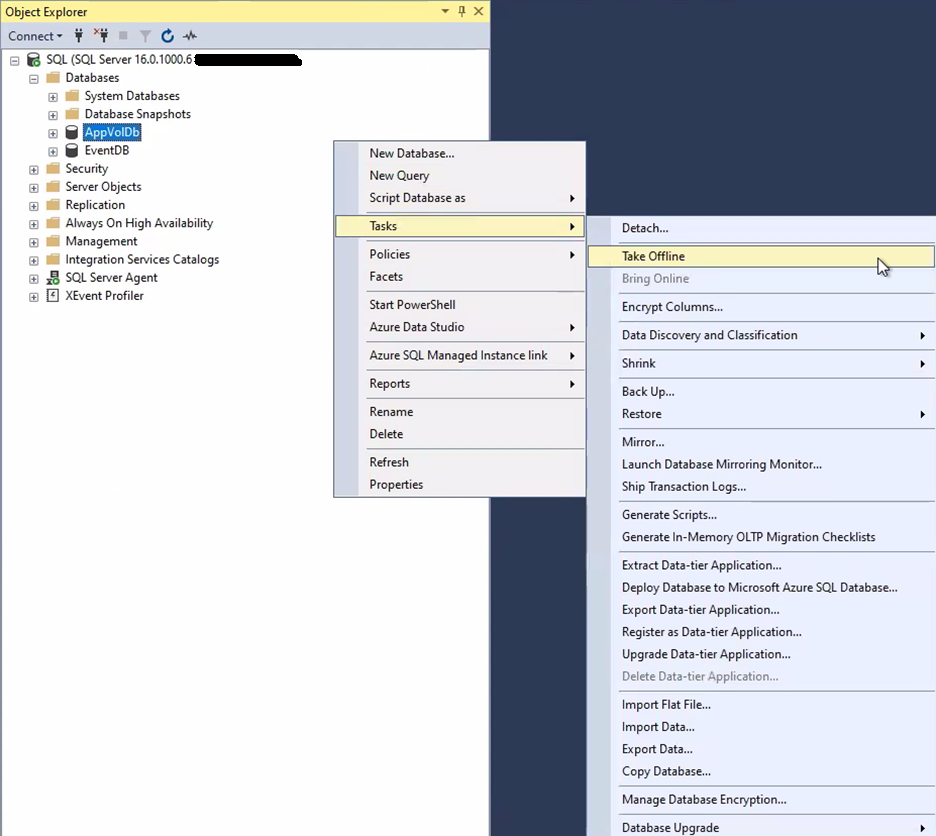Viewport: 936px width, 836px height.
Task: Open the Activity Monitor pulse icon
Action: [x=189, y=36]
